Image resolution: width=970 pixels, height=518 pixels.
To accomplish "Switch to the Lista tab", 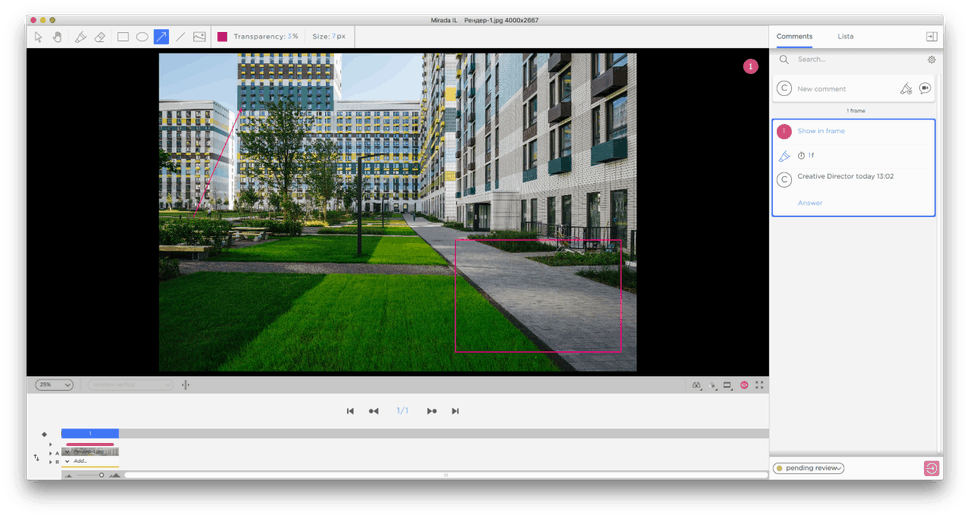I will (845, 36).
